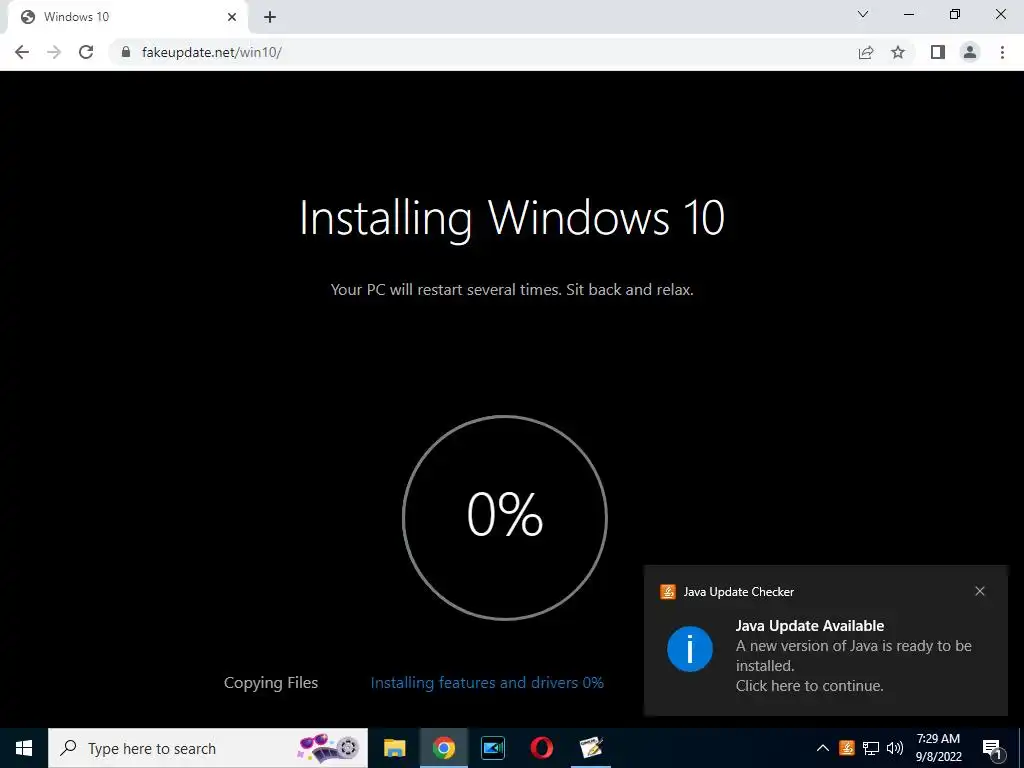Go back using the browser back arrow
Image resolution: width=1024 pixels, height=768 pixels.
(x=22, y=52)
